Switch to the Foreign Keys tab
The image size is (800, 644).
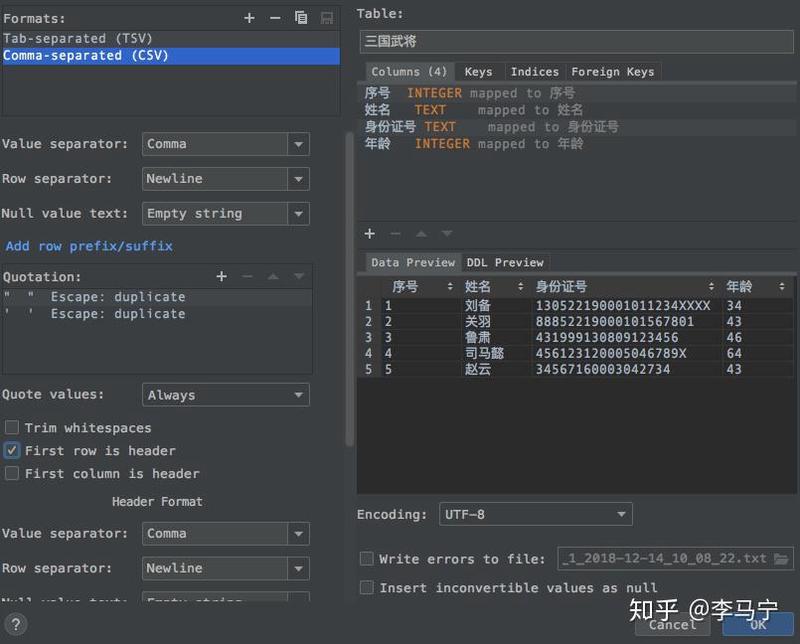pyautogui.click(x=612, y=72)
